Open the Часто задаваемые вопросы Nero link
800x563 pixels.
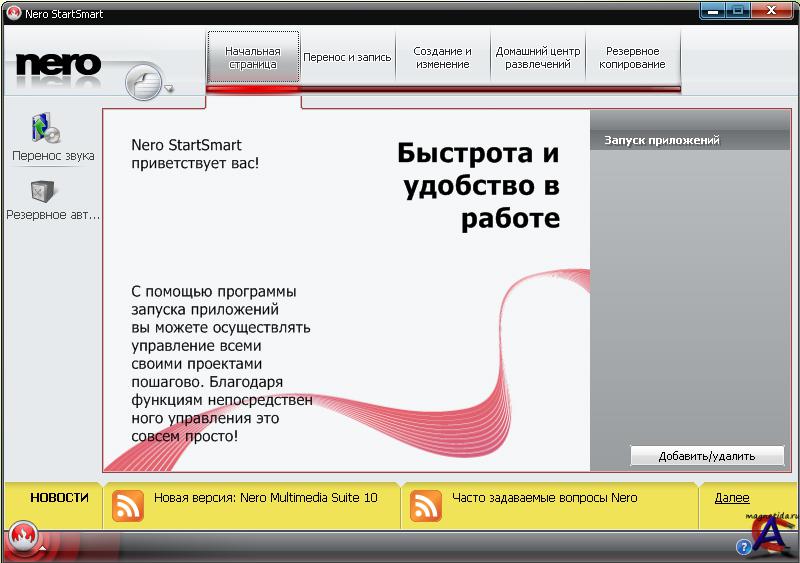click(544, 498)
